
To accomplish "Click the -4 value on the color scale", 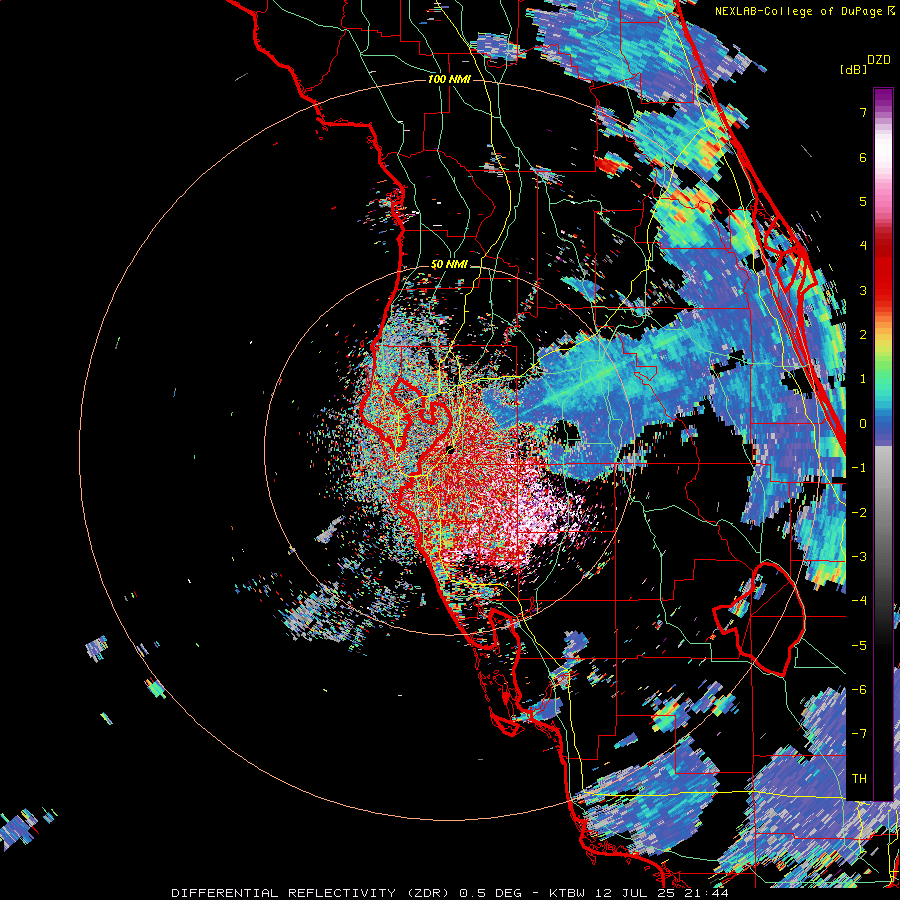I will pyautogui.click(x=859, y=601).
